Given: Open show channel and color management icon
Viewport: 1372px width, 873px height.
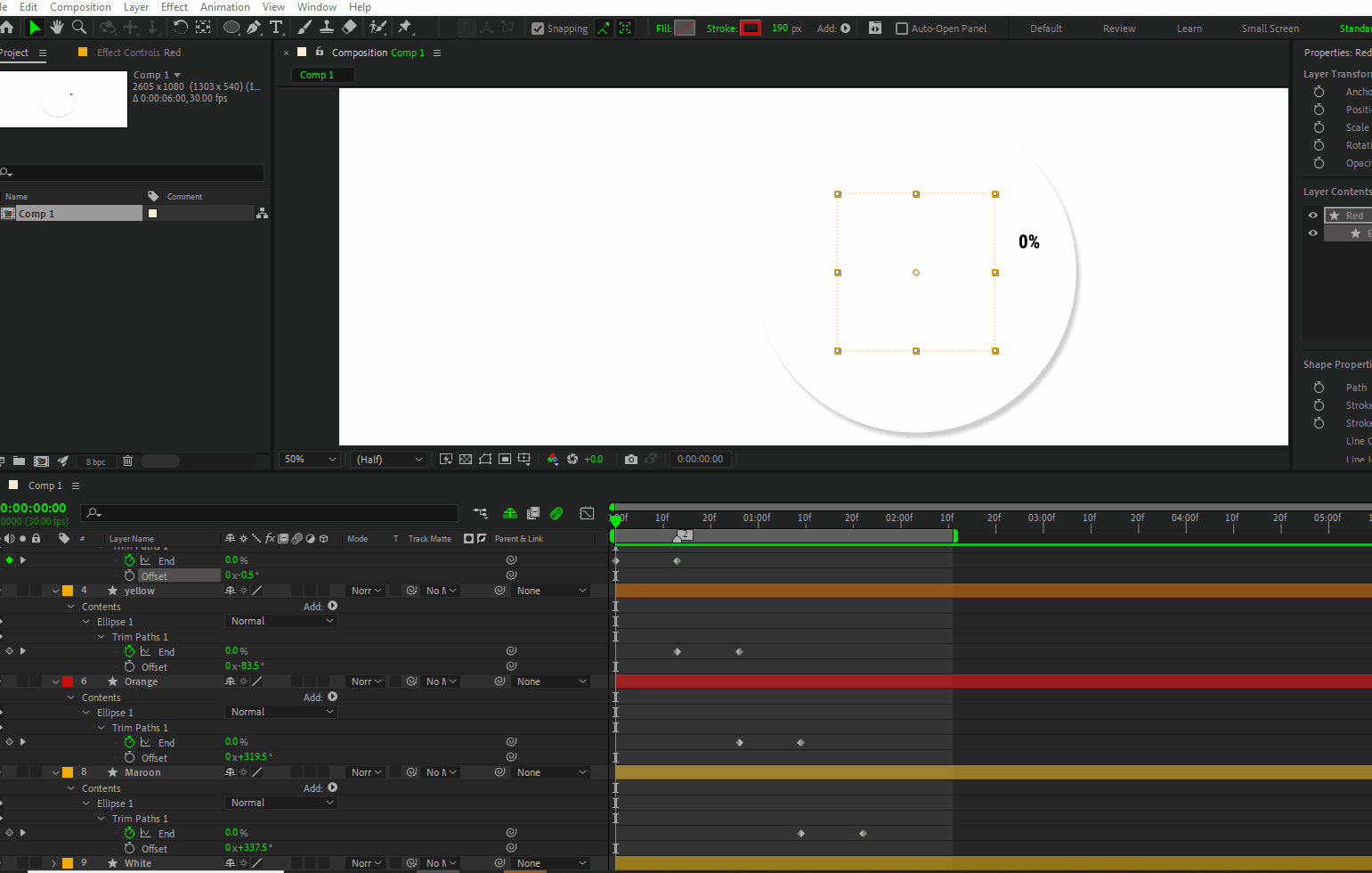Looking at the screenshot, I should [x=553, y=459].
